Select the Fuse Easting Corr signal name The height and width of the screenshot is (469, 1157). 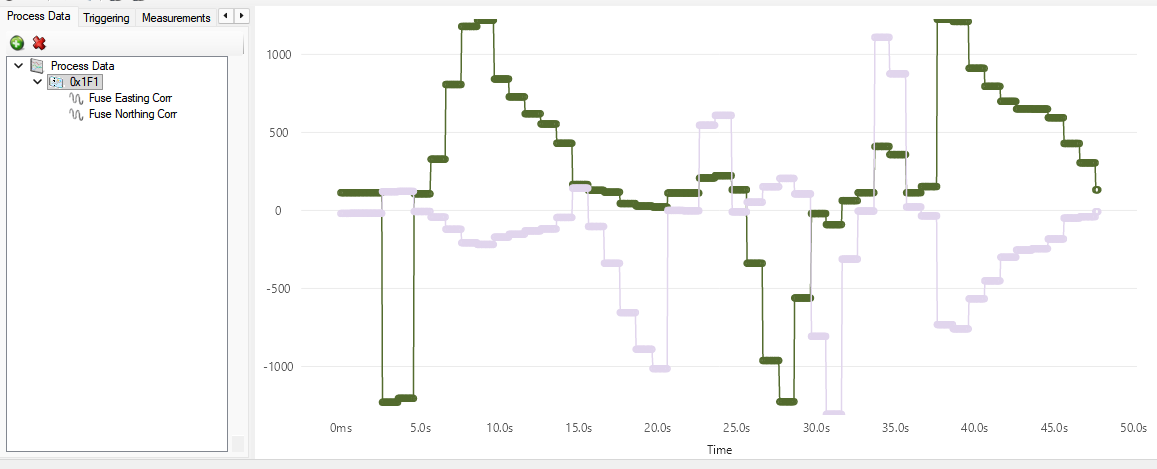(x=130, y=98)
